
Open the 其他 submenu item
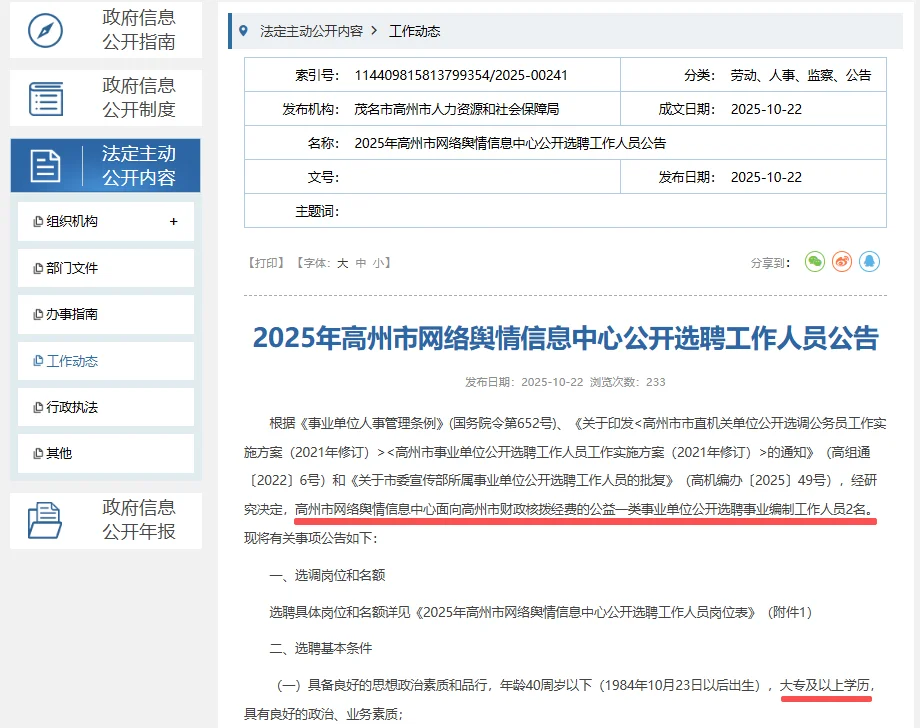[106, 453]
